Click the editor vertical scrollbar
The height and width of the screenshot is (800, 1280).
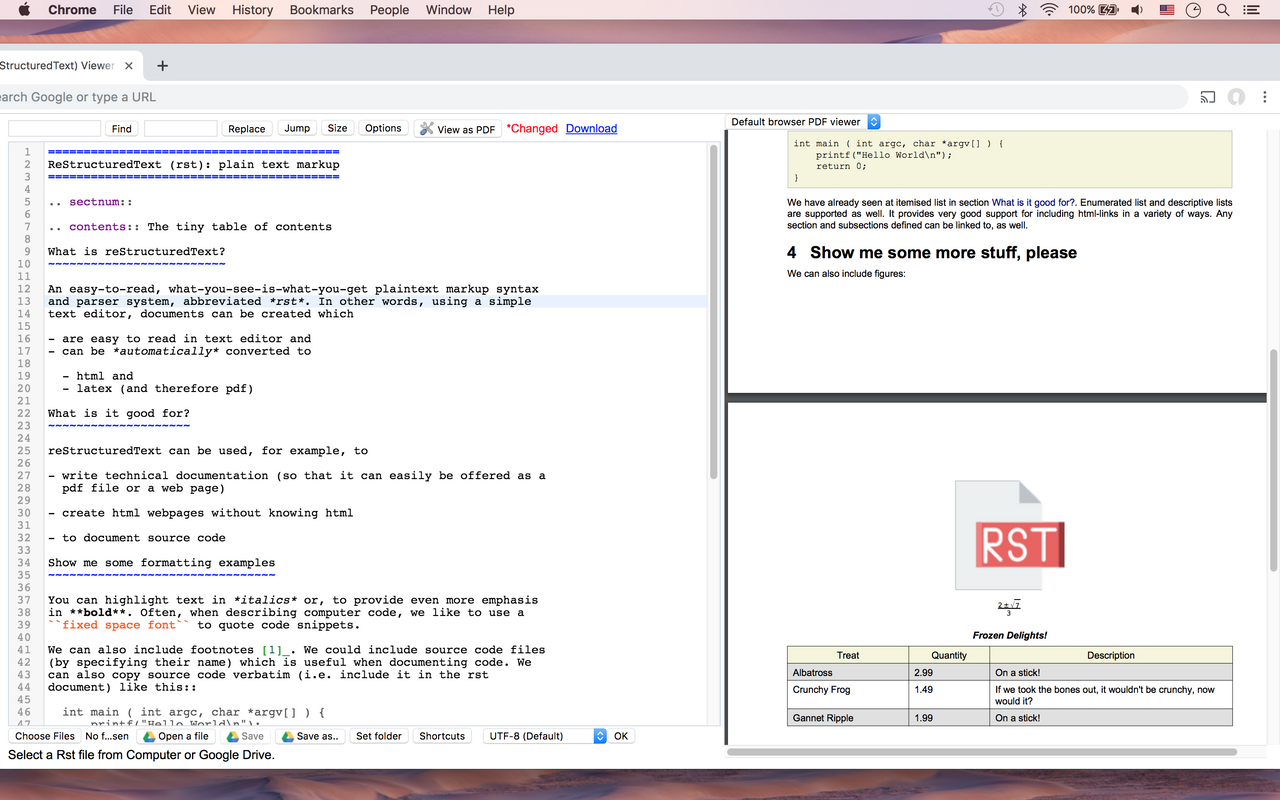click(x=713, y=312)
